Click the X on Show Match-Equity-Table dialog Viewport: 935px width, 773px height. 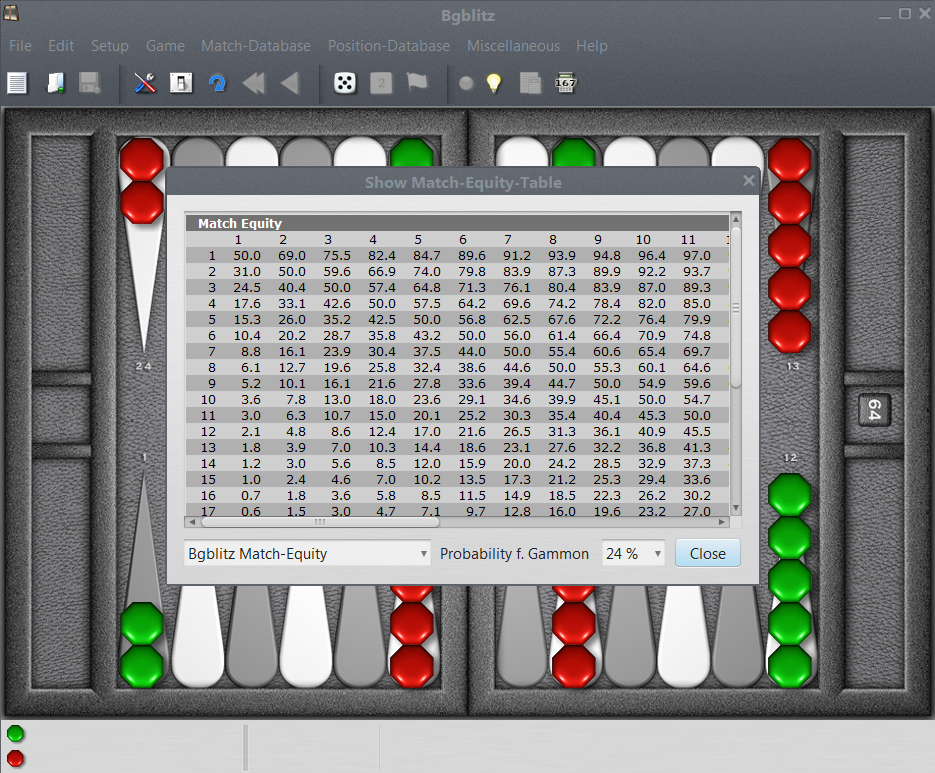click(x=749, y=181)
